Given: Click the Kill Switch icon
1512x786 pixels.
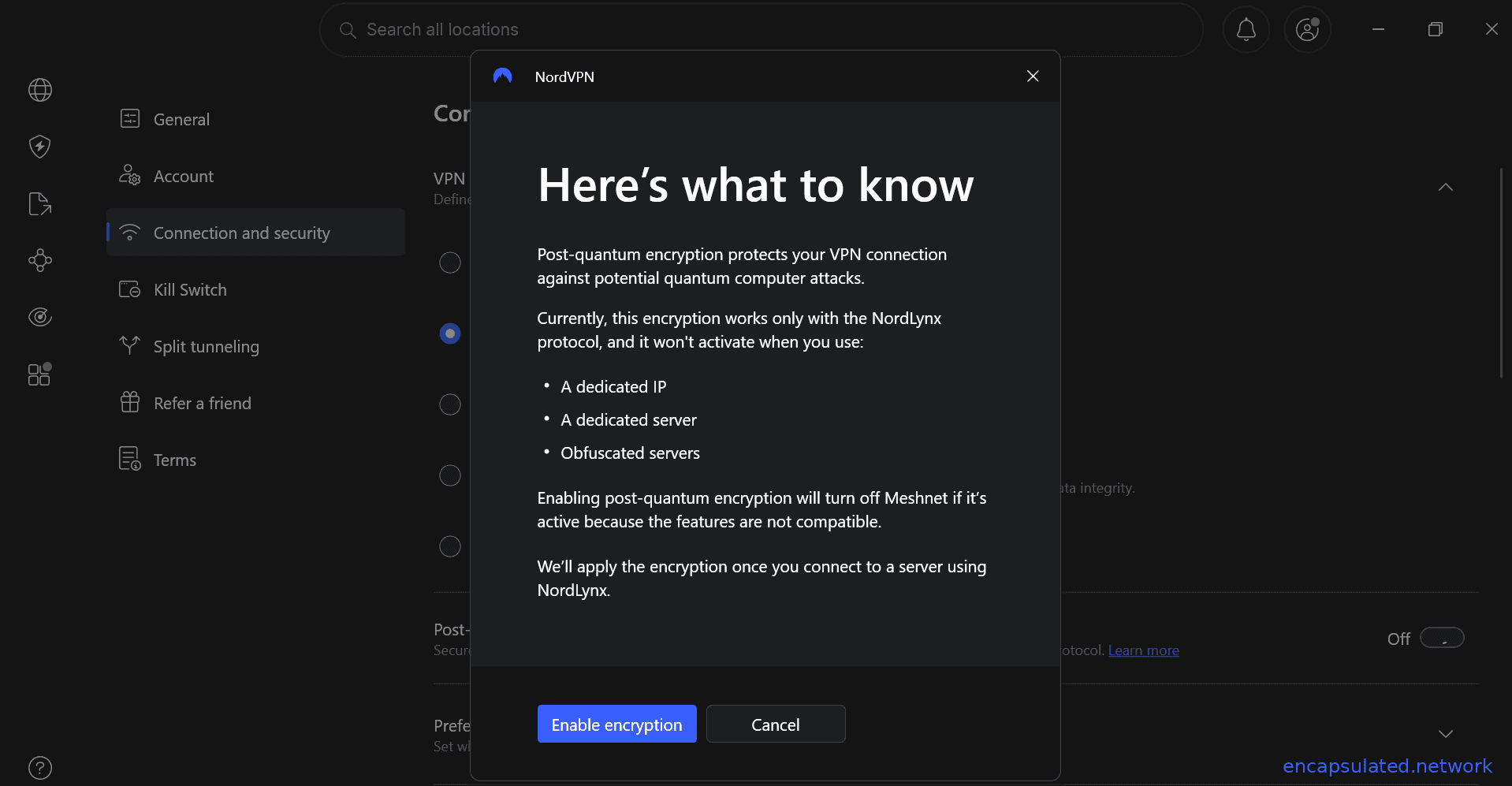Looking at the screenshot, I should [x=130, y=289].
